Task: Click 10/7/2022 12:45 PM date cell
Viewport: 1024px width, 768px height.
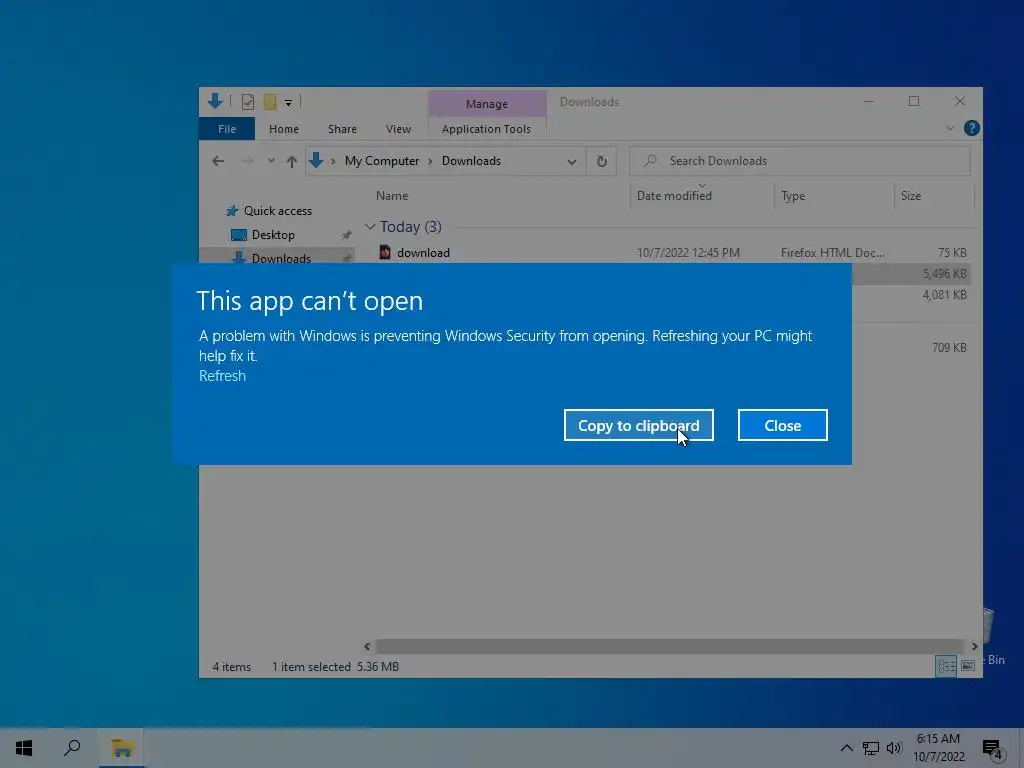Action: click(688, 253)
